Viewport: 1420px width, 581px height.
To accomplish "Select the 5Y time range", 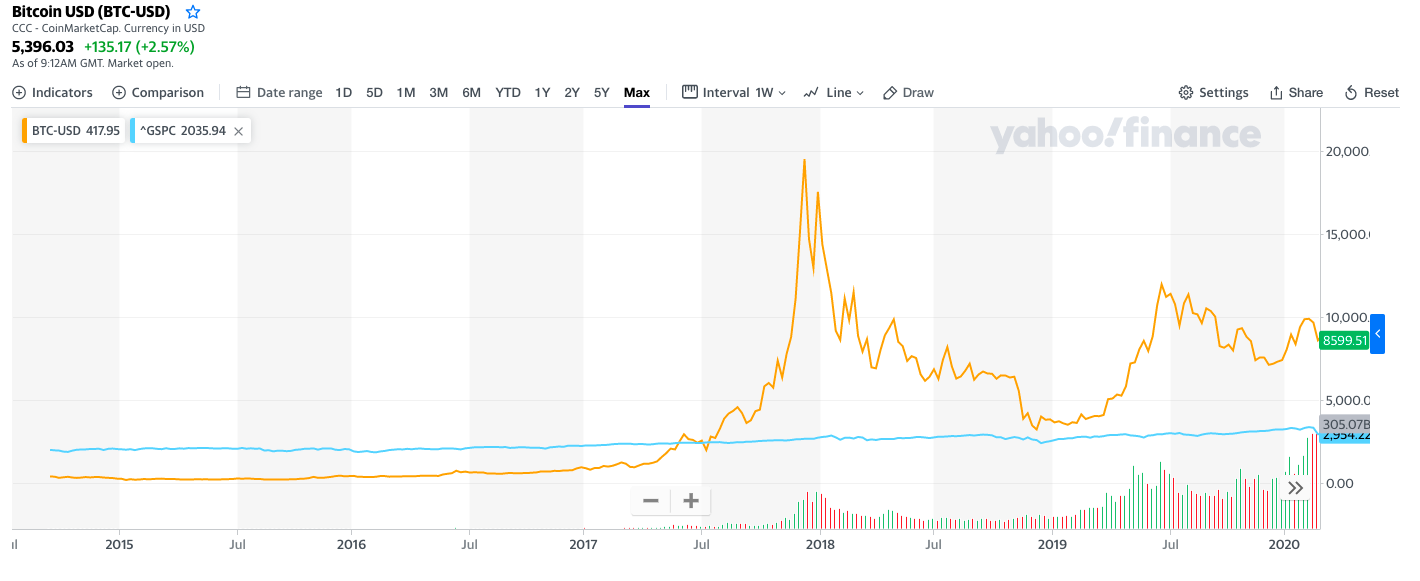I will coord(601,92).
